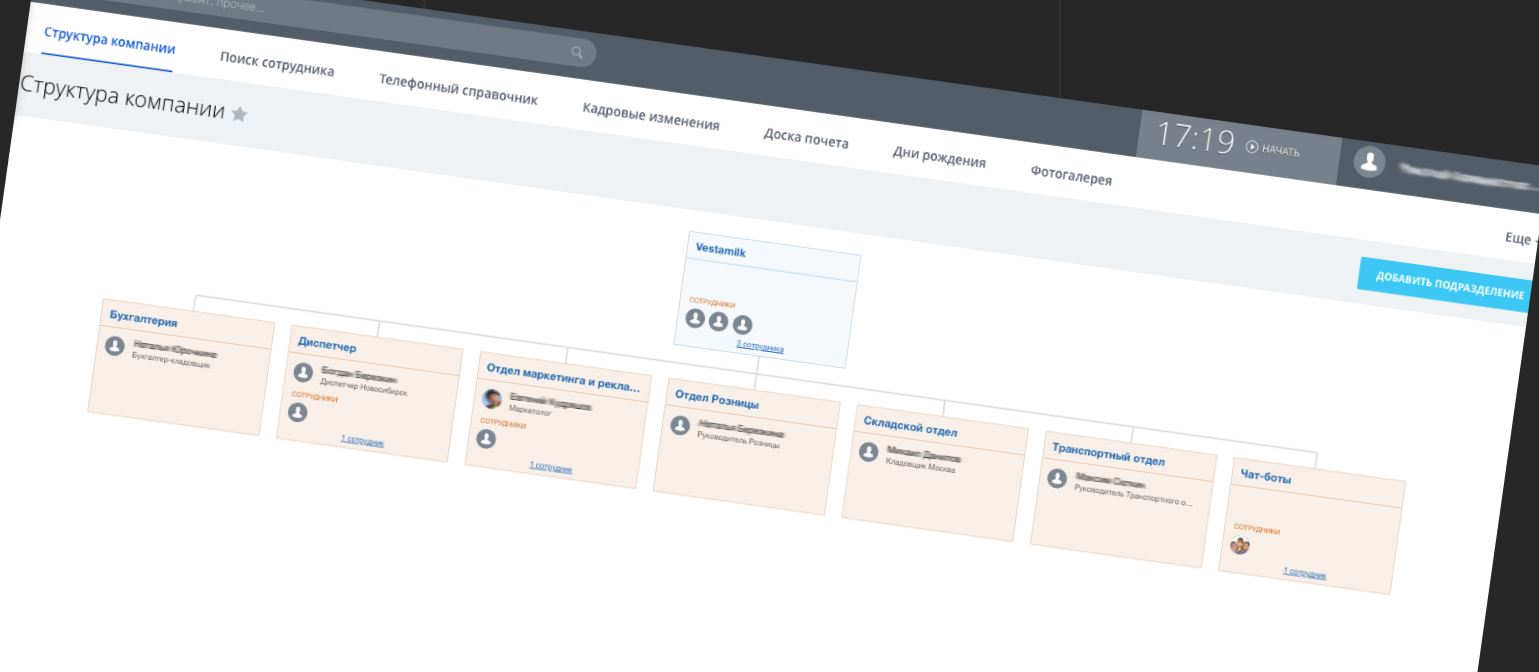Open 1 сотрудник link in Чат-боты card
This screenshot has width=1539, height=672.
tap(1305, 573)
